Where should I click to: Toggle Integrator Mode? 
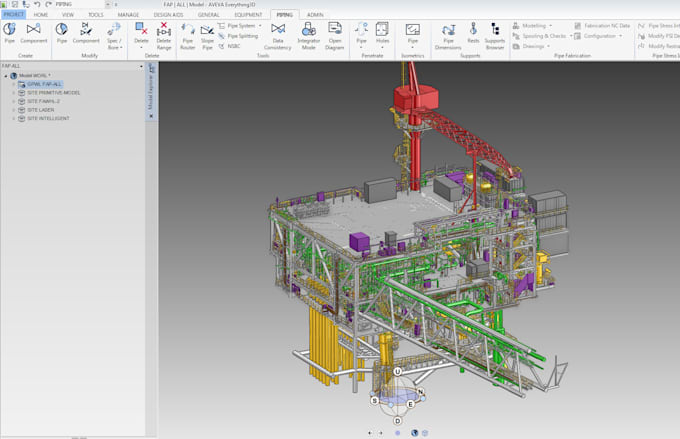click(308, 36)
